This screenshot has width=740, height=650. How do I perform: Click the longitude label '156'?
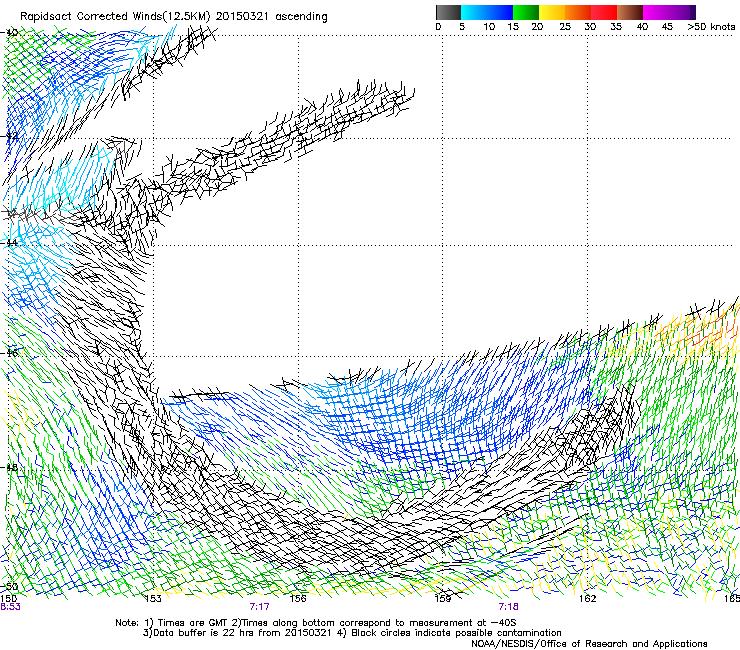(298, 599)
